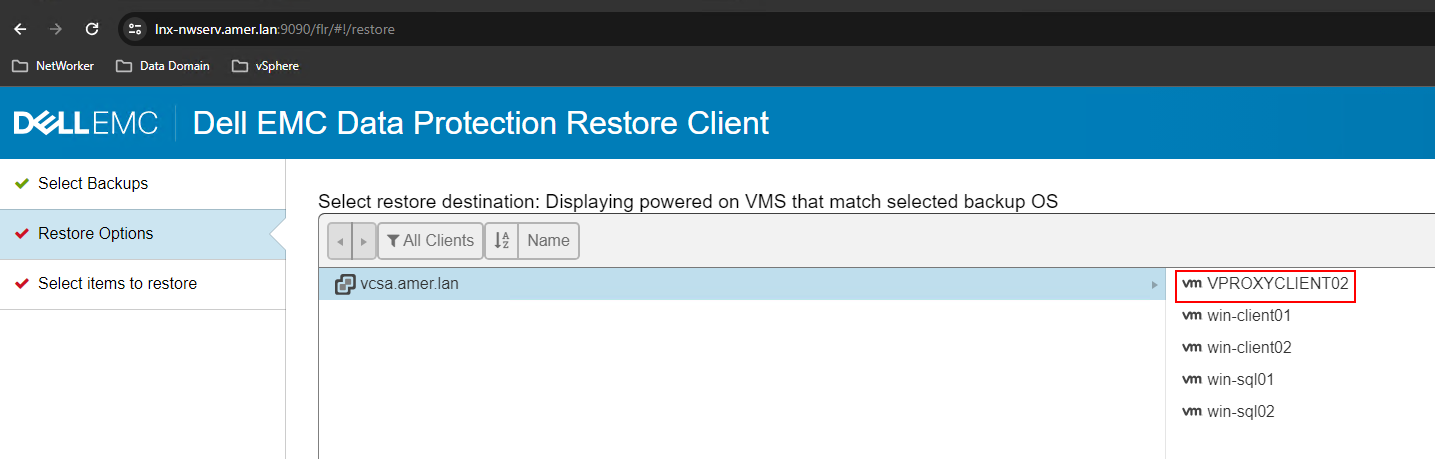The width and height of the screenshot is (1435, 459).
Task: Click the Name sort button
Action: click(x=548, y=240)
